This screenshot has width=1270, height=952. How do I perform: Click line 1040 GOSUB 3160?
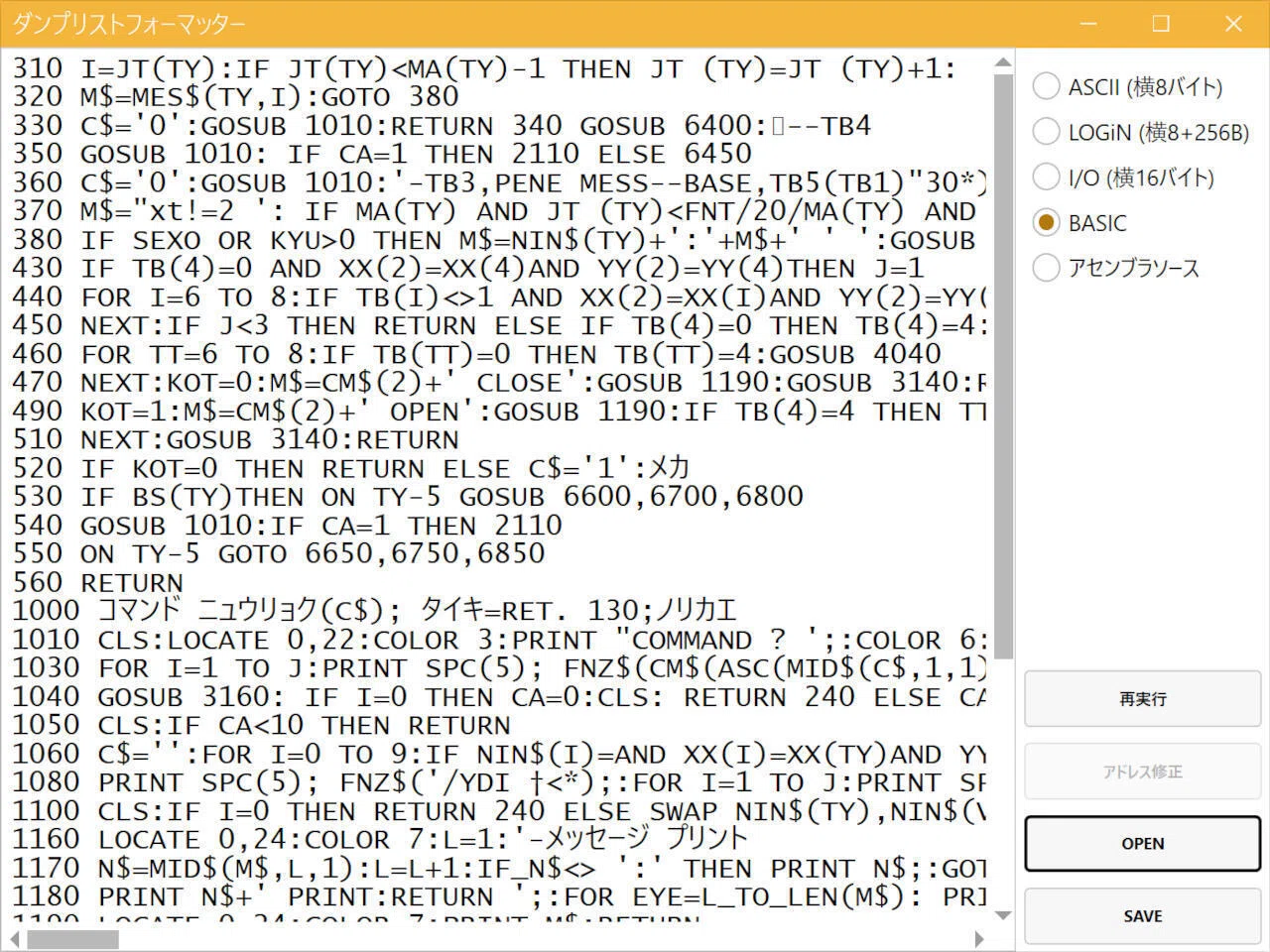tap(499, 697)
